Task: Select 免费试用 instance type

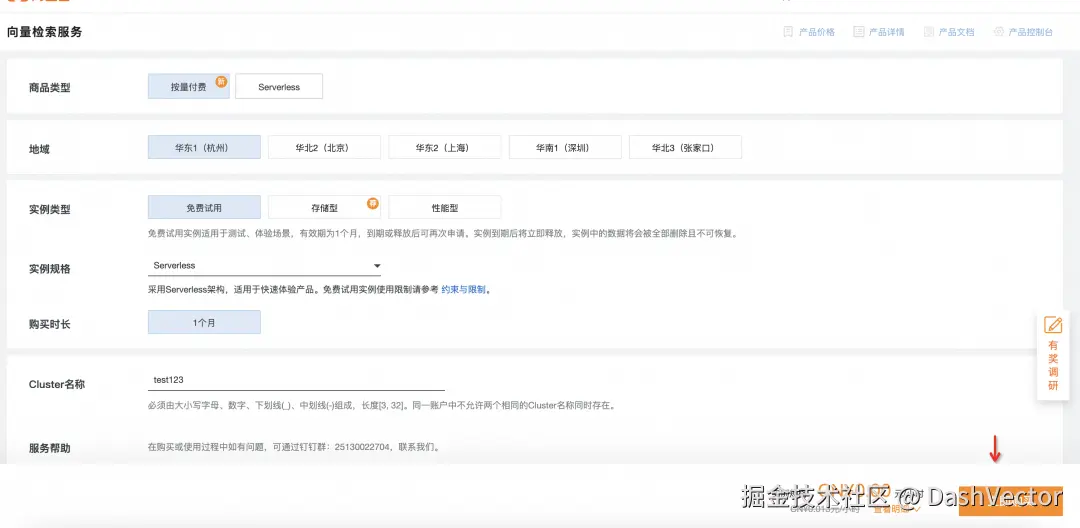Action: tap(205, 207)
